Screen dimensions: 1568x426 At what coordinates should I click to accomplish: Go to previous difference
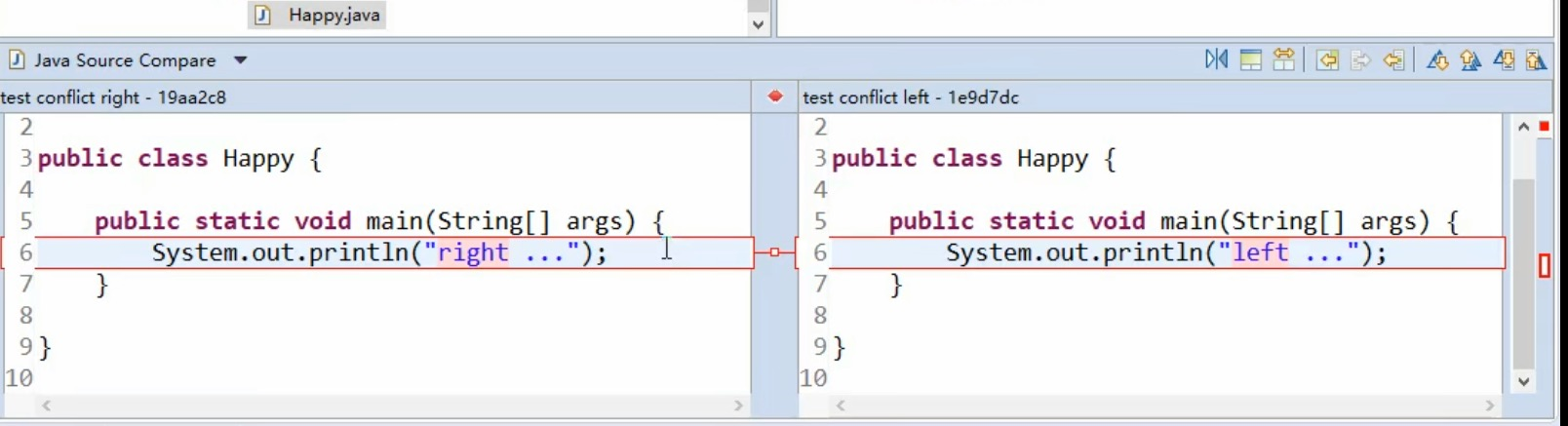[1470, 59]
